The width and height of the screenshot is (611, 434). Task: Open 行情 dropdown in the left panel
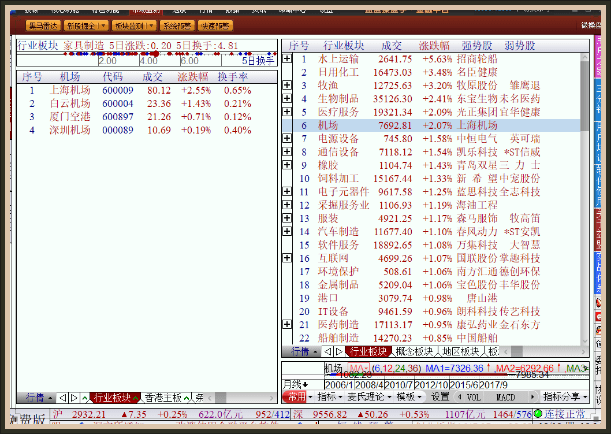tap(39, 397)
